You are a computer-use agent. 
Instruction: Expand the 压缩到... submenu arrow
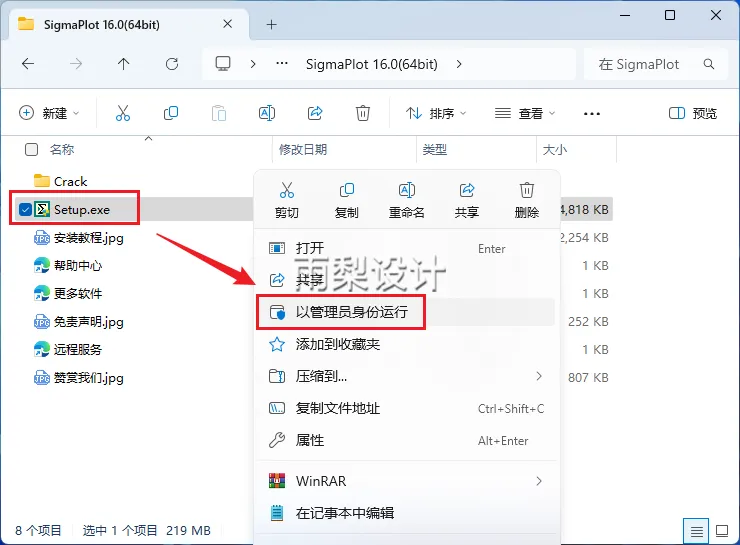click(539, 376)
